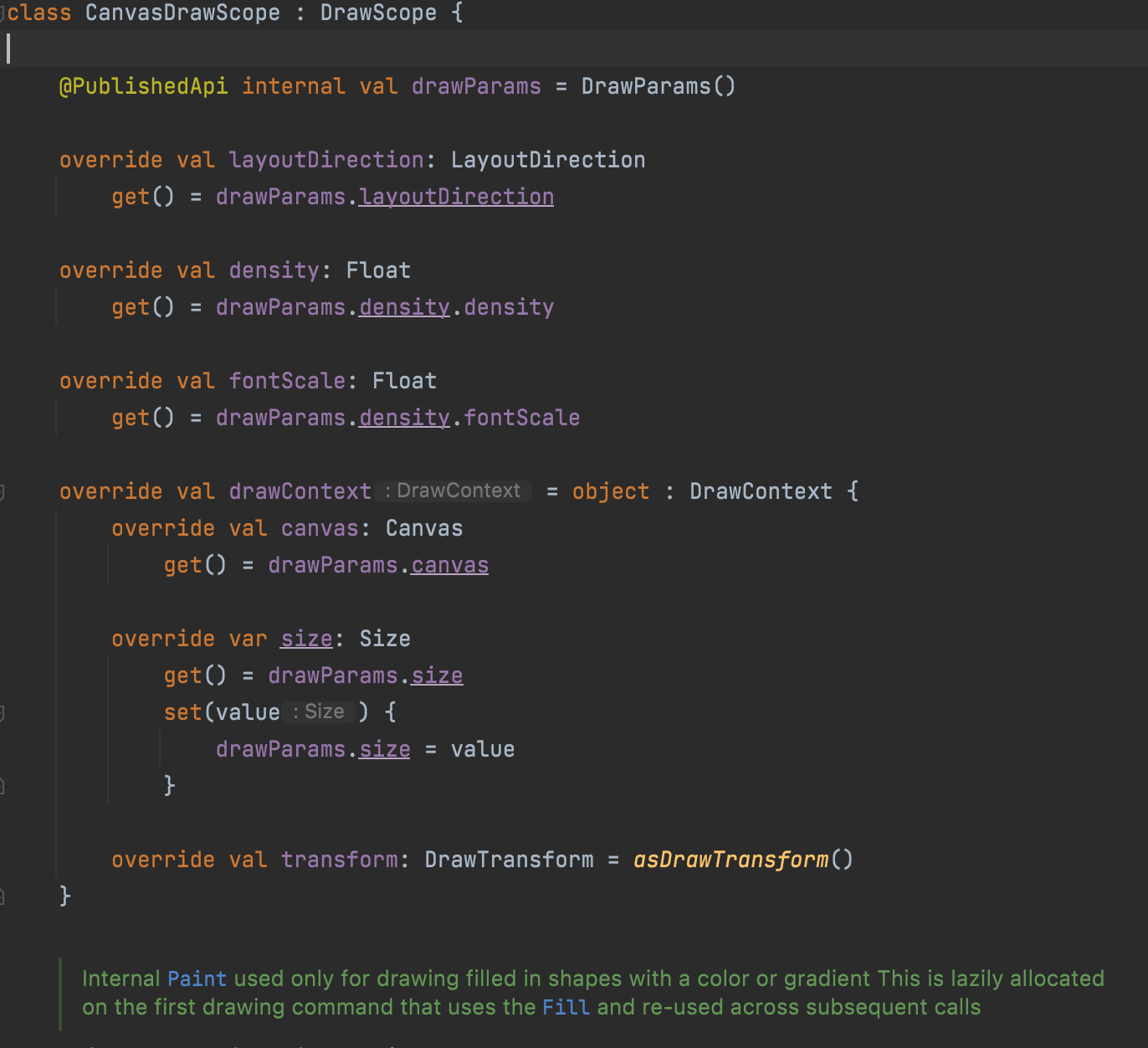Click Float type on fontScale declaration
Screen dimensions: 1148x1048
click(x=404, y=381)
